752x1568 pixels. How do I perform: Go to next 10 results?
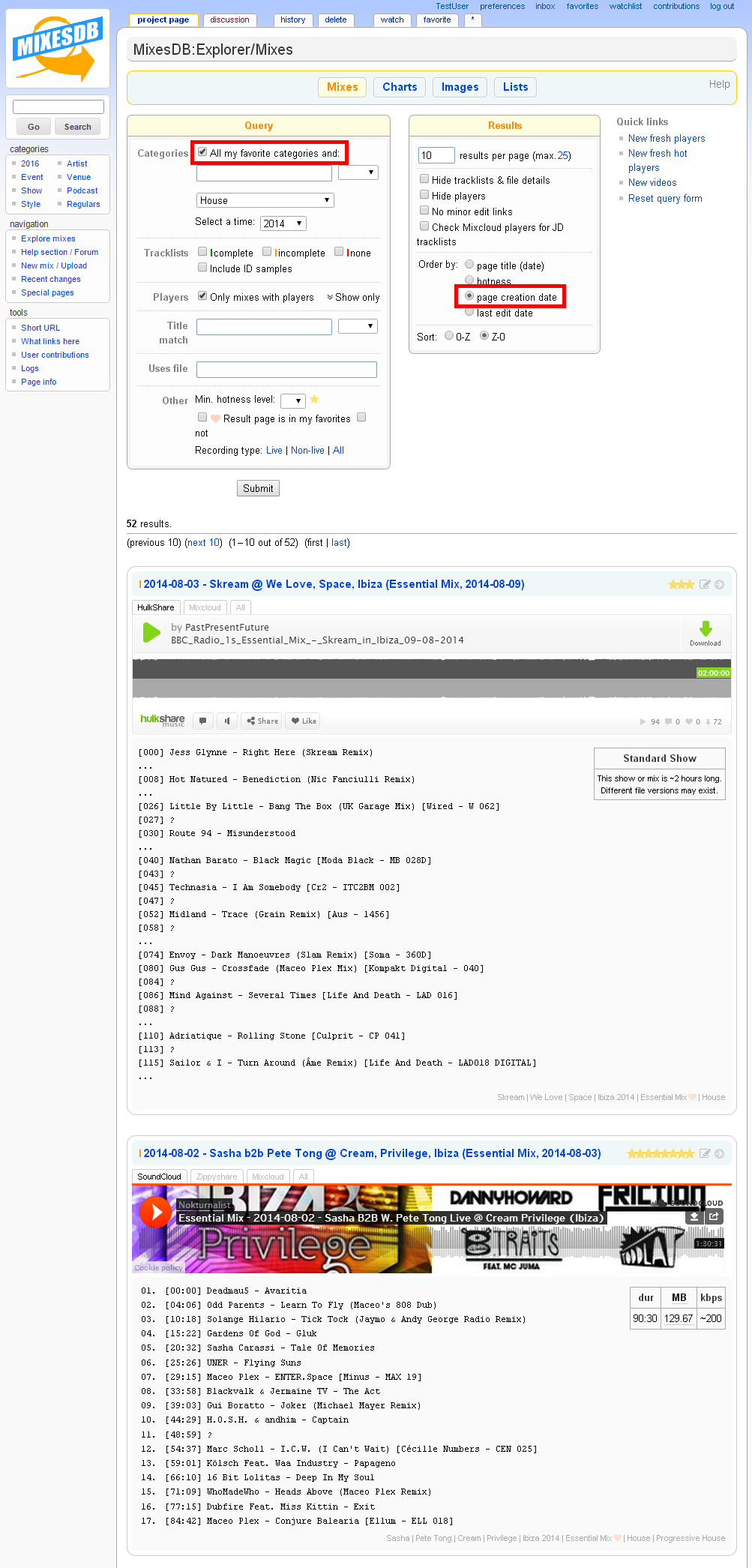[203, 543]
